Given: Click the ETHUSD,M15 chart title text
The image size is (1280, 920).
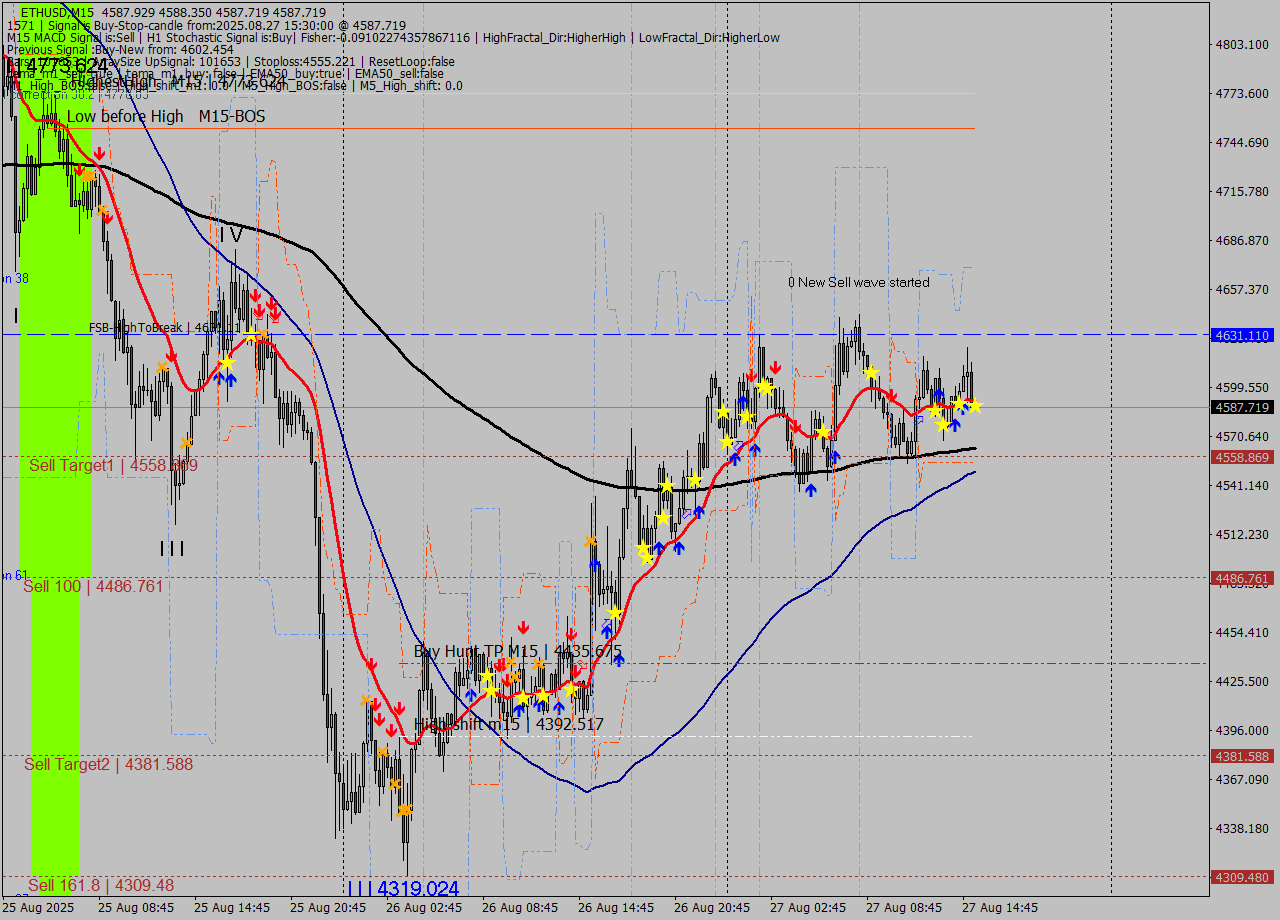Looking at the screenshot, I should [57, 12].
